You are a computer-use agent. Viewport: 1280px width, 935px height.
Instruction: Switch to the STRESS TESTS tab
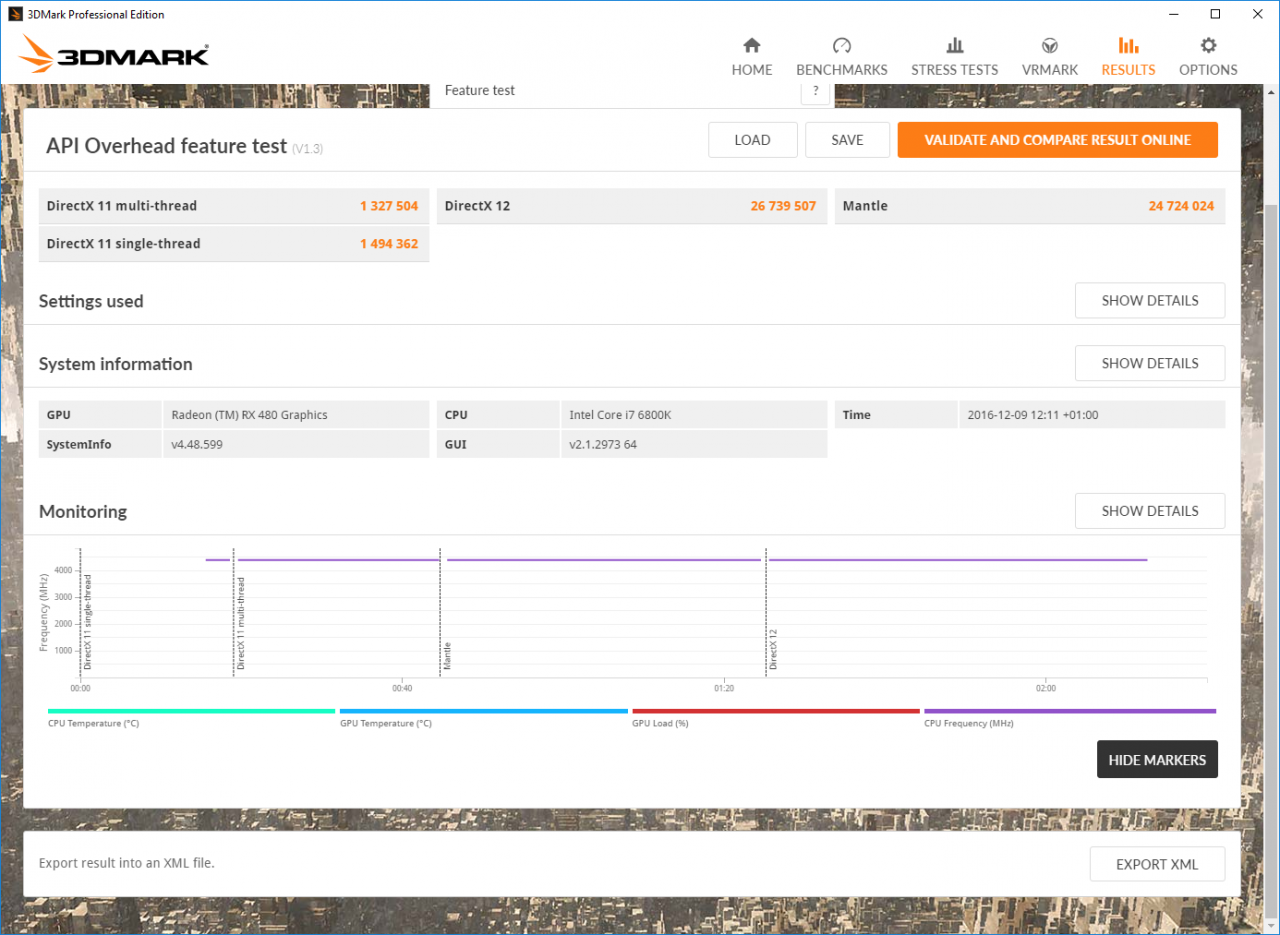(954, 58)
